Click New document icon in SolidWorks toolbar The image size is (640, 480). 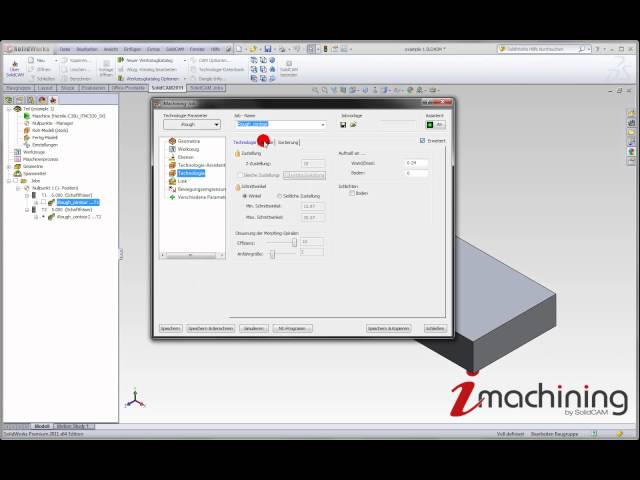coord(239,49)
